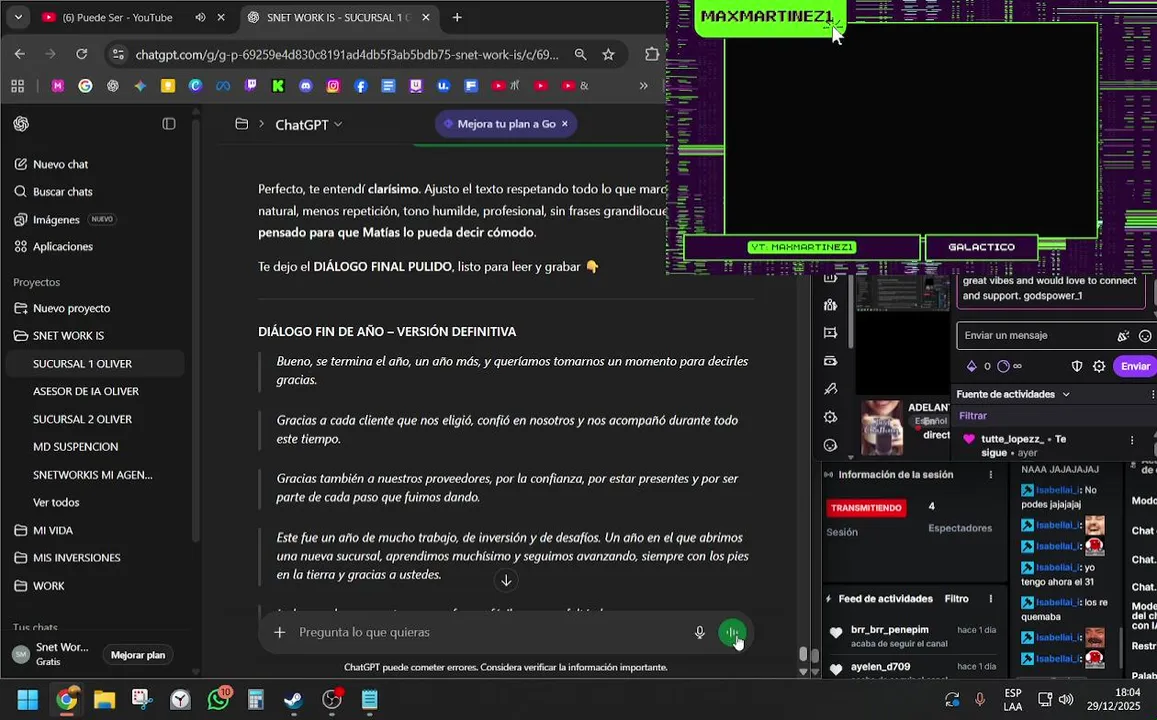Open Información de la sesión options menu
Viewport: 1157px width, 720px height.
[991, 475]
